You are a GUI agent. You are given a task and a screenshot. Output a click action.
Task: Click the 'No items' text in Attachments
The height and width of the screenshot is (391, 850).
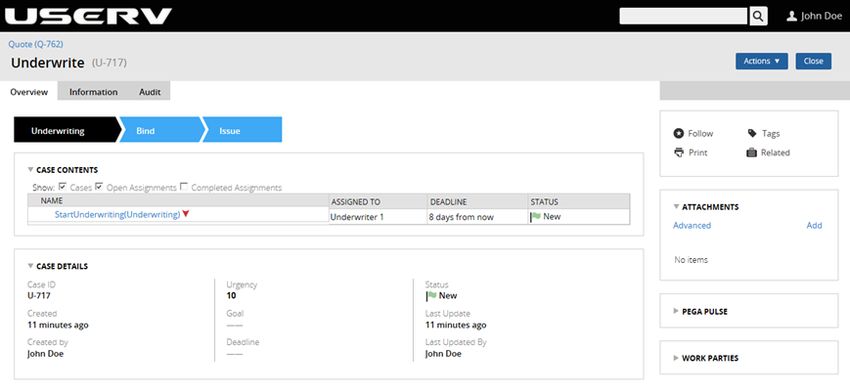[x=691, y=260]
